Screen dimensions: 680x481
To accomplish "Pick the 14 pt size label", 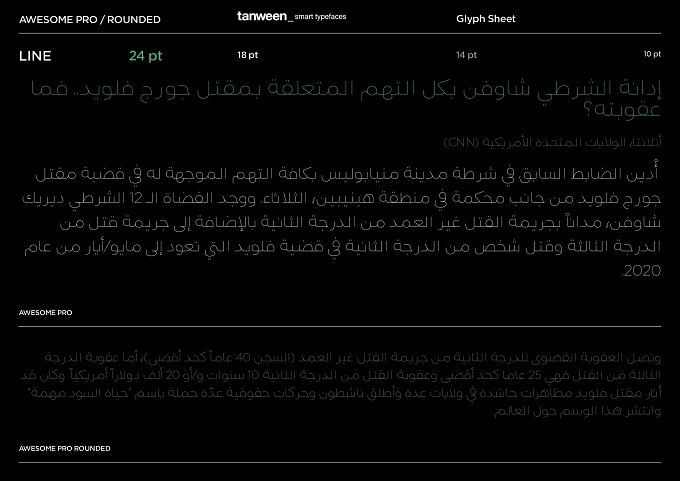I will pos(466,55).
